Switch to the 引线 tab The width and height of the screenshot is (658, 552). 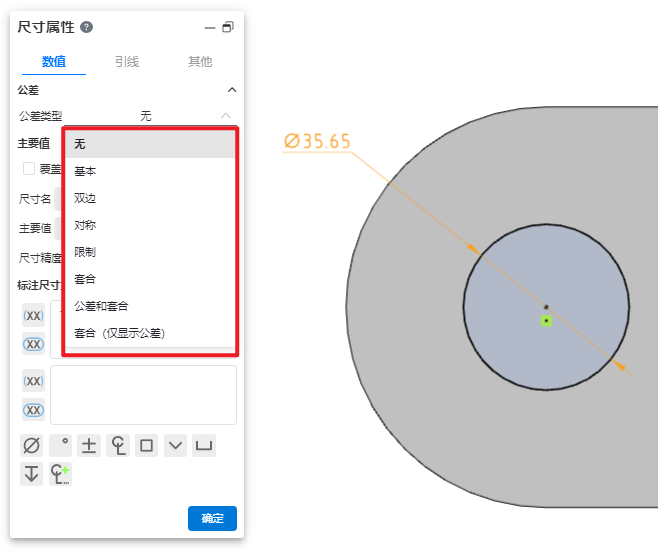pos(127,62)
